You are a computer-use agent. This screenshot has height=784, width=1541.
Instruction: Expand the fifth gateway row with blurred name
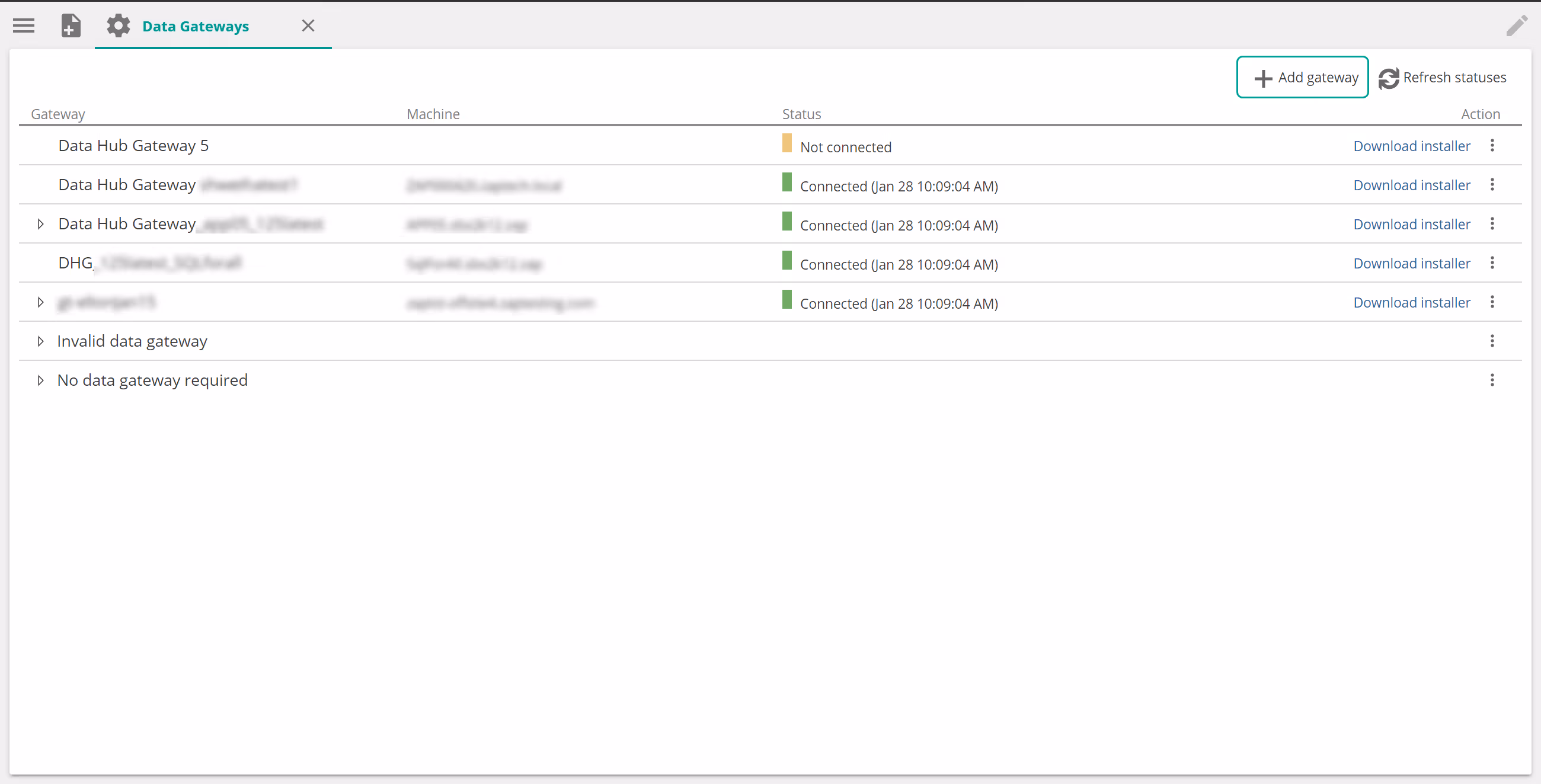pyautogui.click(x=40, y=303)
